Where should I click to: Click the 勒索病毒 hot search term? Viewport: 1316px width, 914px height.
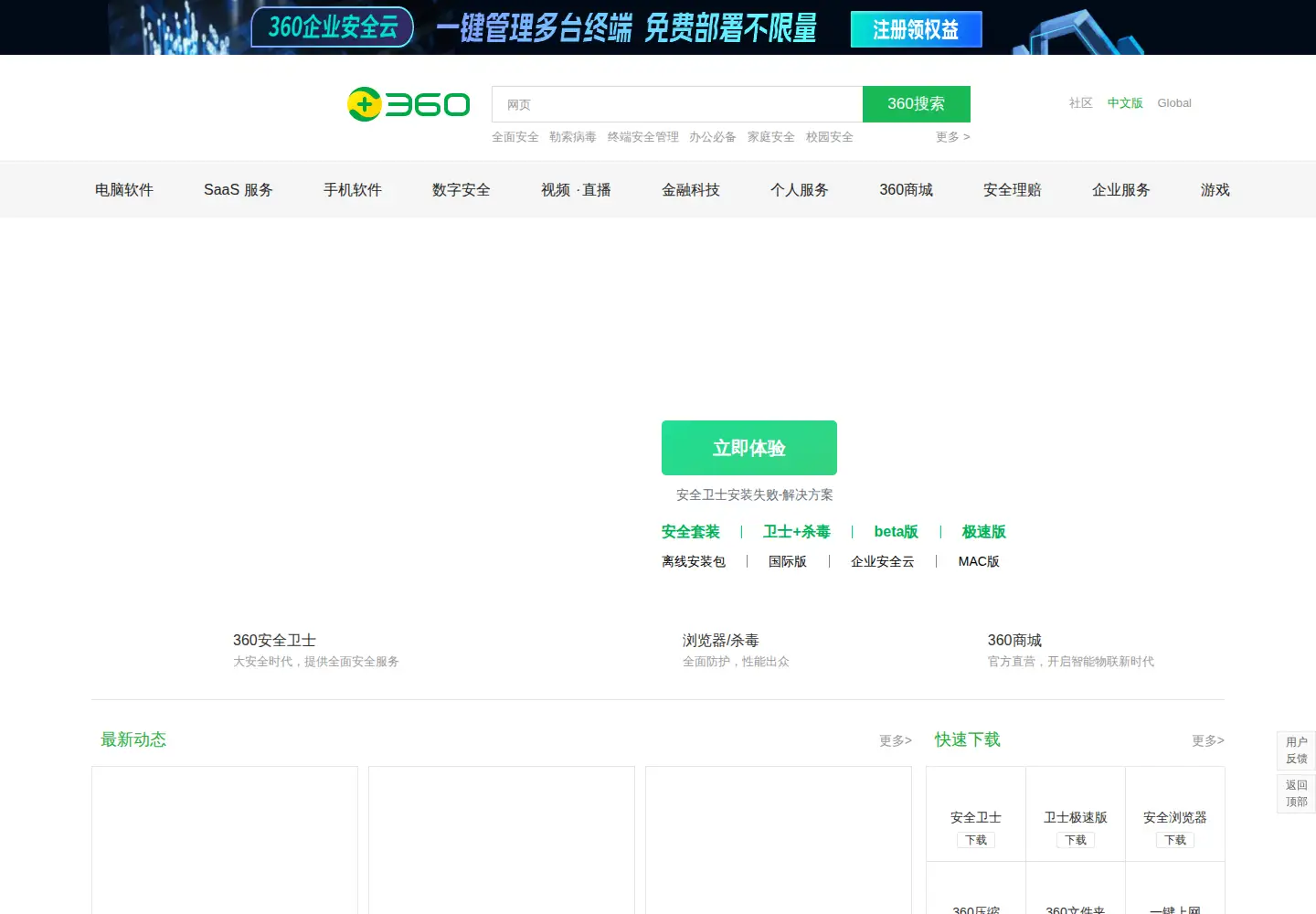tap(573, 137)
